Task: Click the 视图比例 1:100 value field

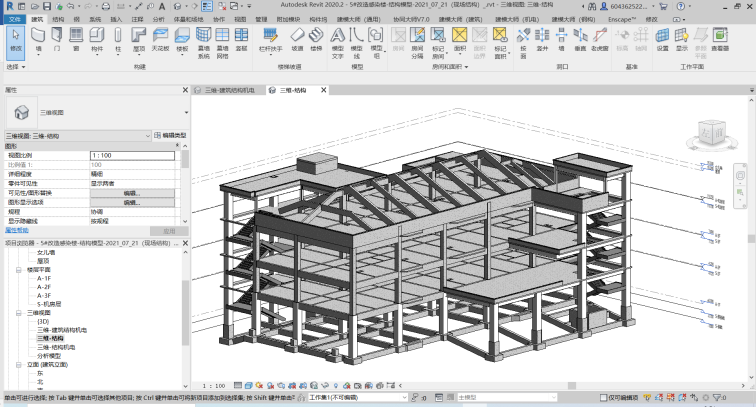Action: (132, 156)
